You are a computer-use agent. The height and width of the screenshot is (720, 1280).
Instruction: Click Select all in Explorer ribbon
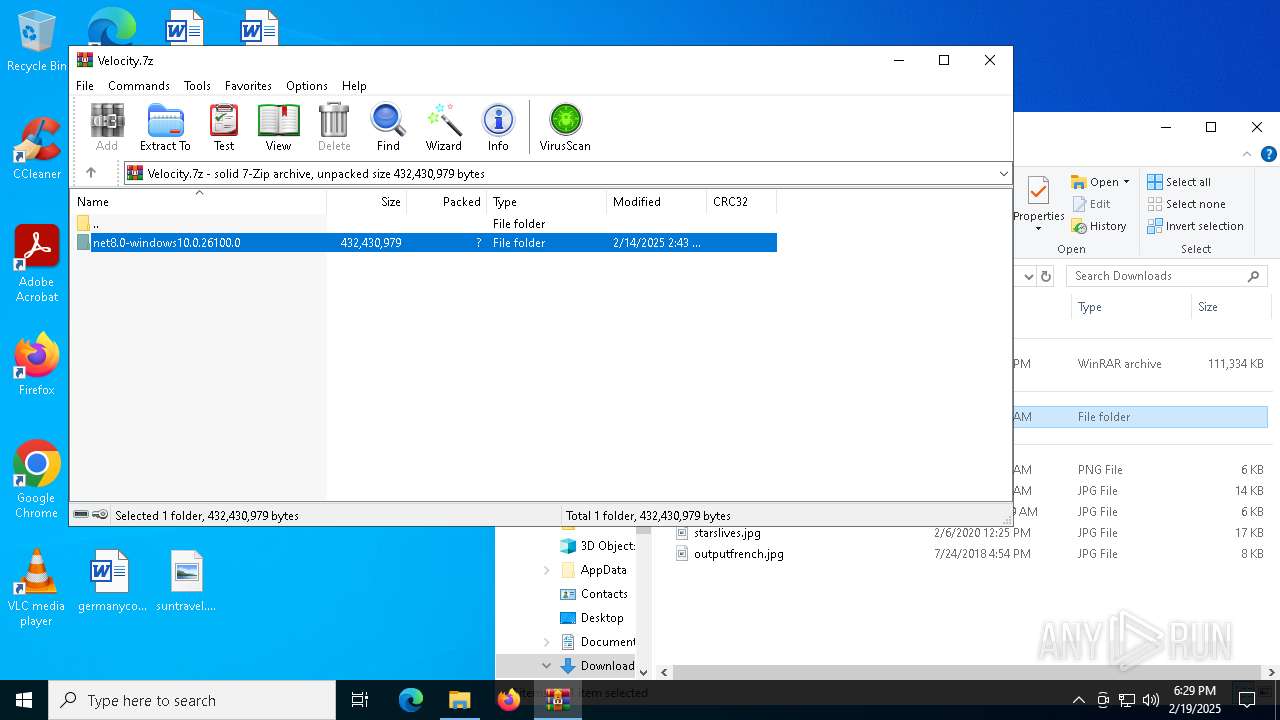click(1179, 182)
